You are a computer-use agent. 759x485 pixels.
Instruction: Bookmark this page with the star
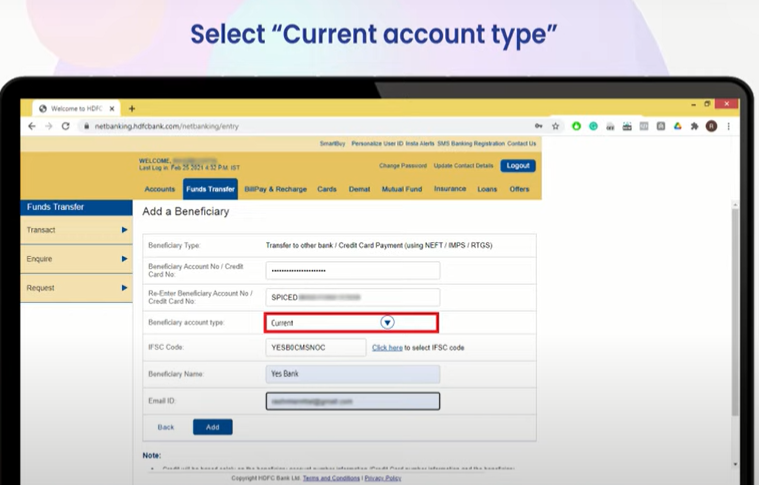tap(556, 126)
